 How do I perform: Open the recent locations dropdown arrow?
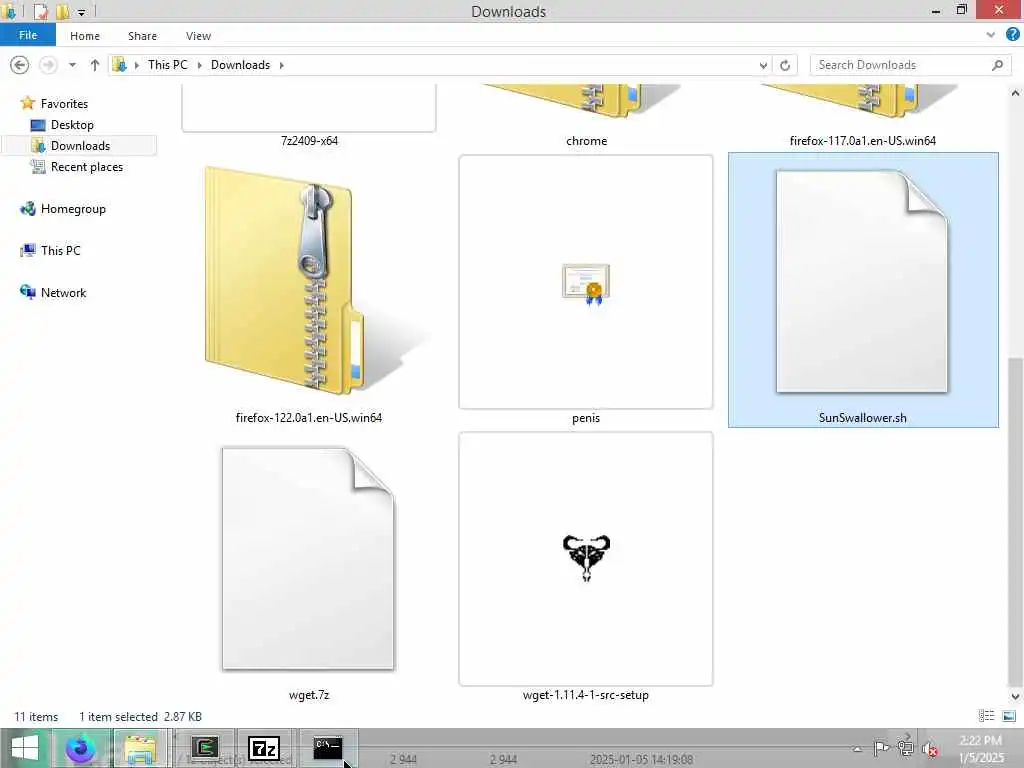(x=72, y=65)
